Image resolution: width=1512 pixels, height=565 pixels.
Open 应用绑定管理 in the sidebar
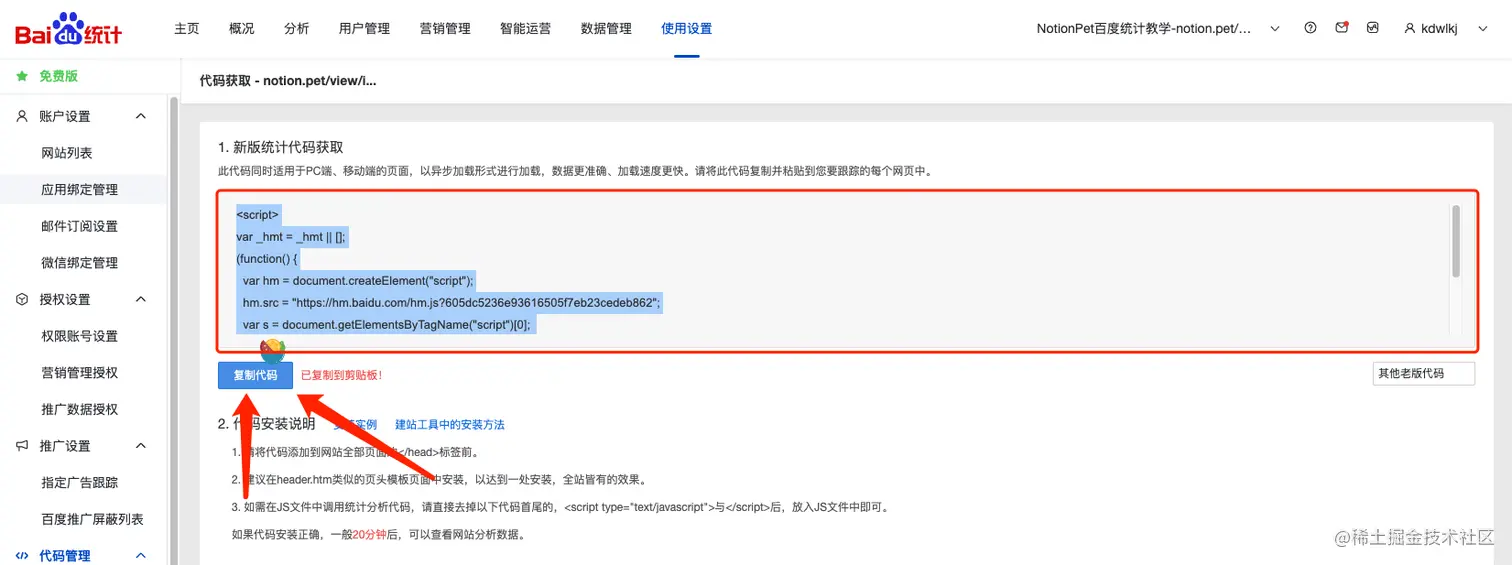coord(80,189)
